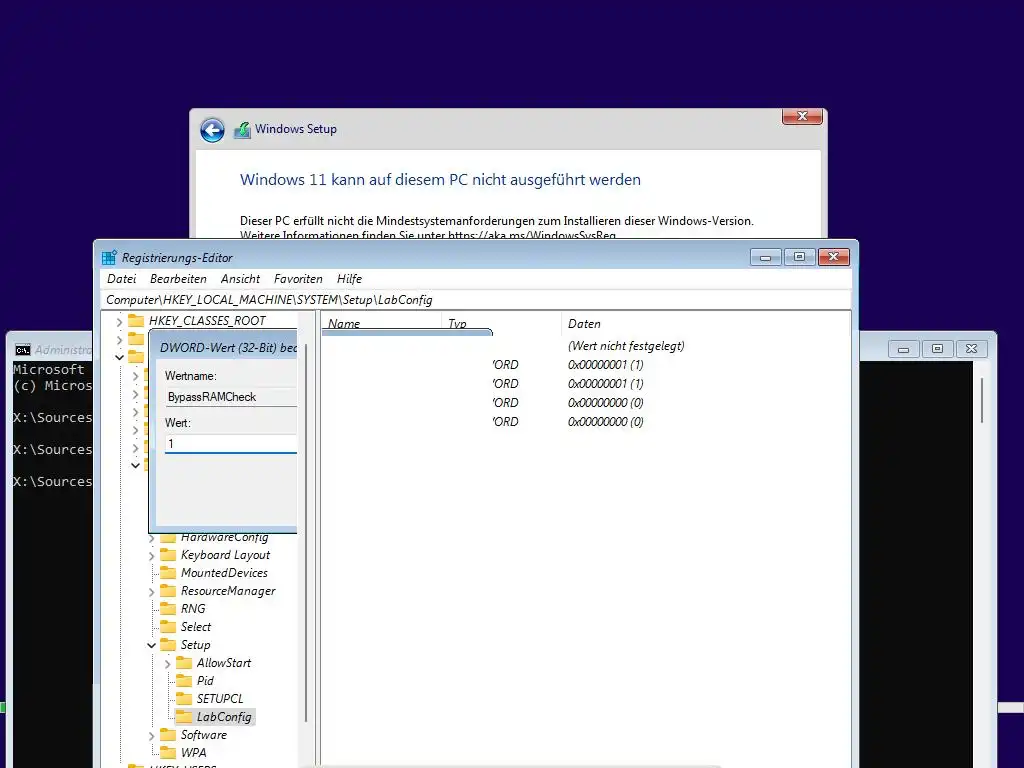The width and height of the screenshot is (1024, 768).
Task: Expand the ResourceManager key
Action: 152,592
